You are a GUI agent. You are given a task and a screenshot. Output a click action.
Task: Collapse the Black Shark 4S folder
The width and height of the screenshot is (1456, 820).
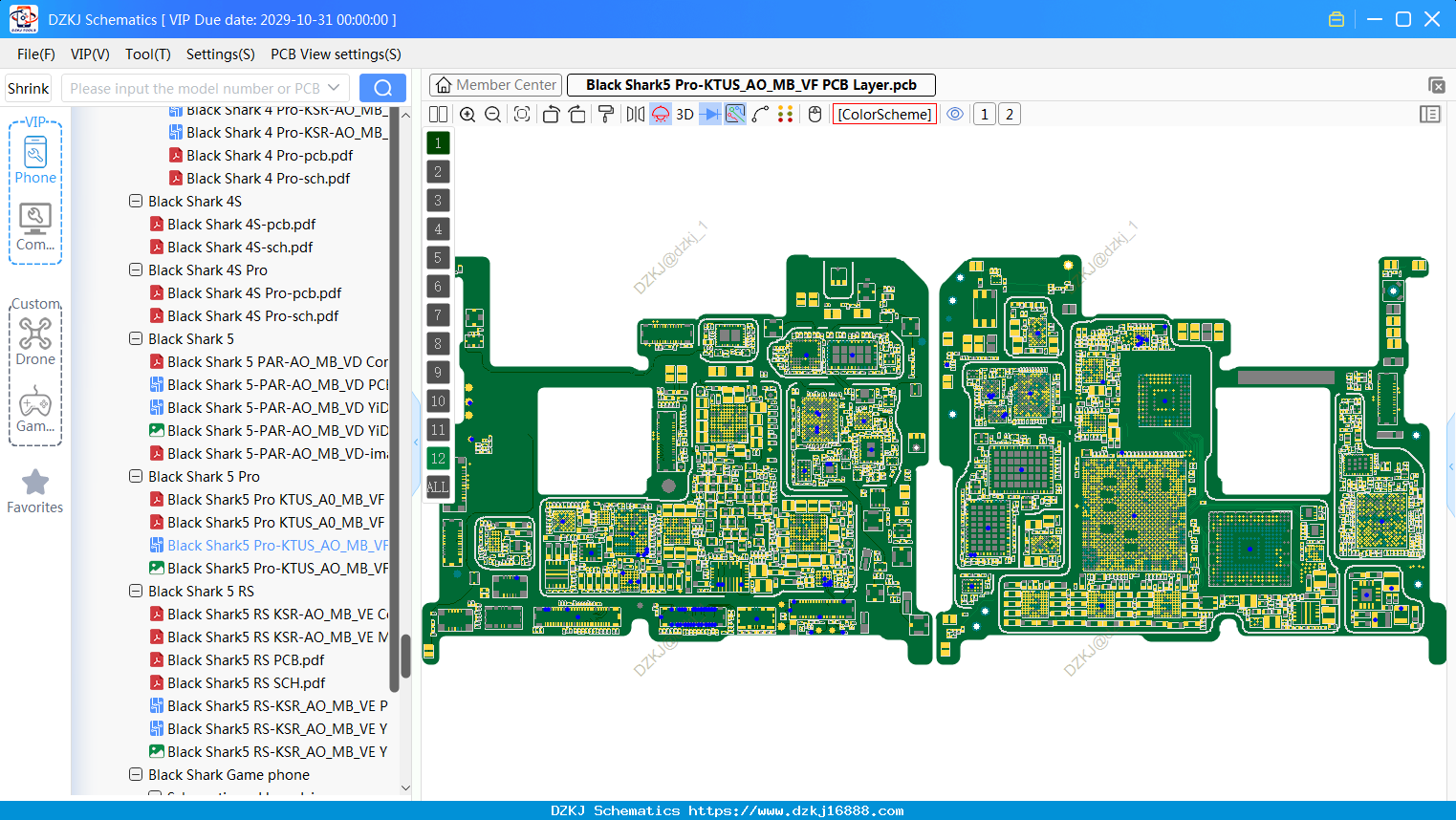coord(136,201)
